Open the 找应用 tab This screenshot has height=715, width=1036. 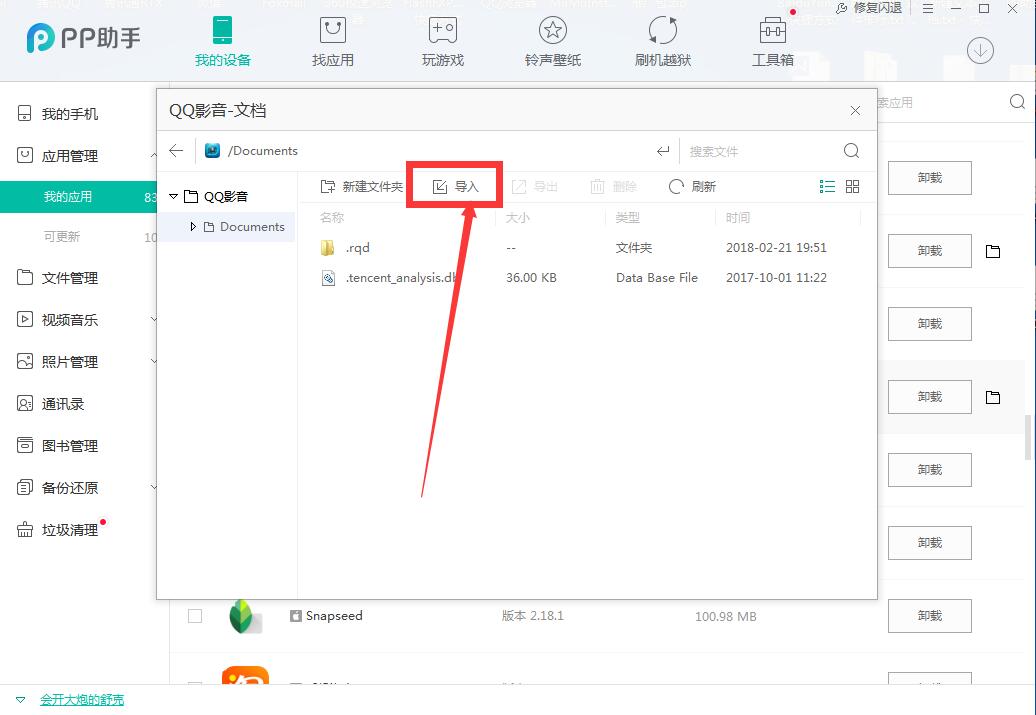332,42
